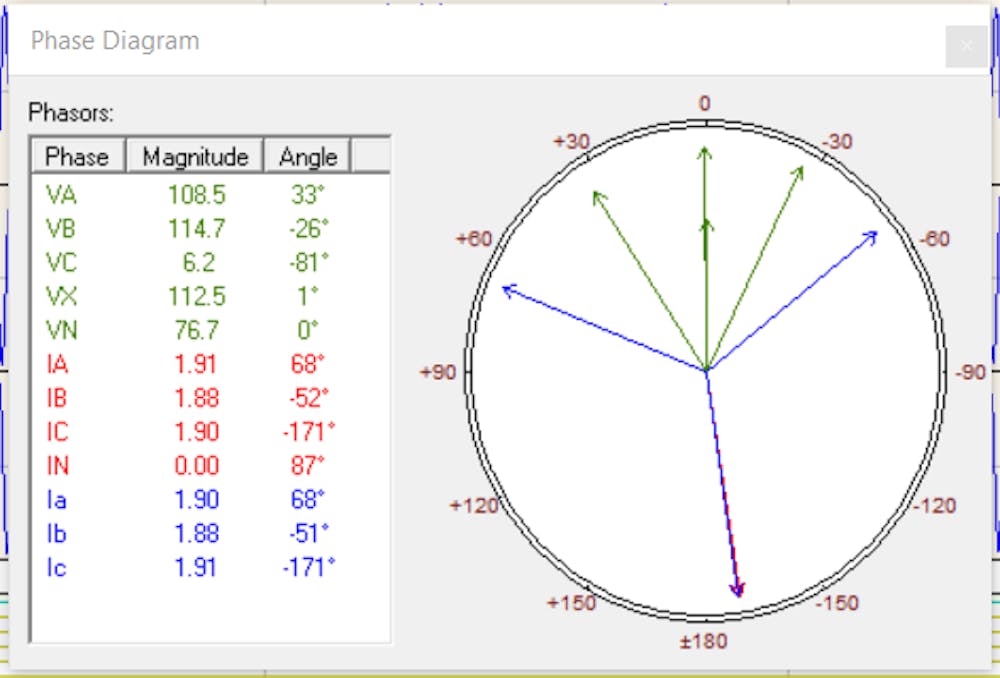The height and width of the screenshot is (678, 1000).
Task: Close the Phase Diagram dialog
Action: click(x=967, y=46)
